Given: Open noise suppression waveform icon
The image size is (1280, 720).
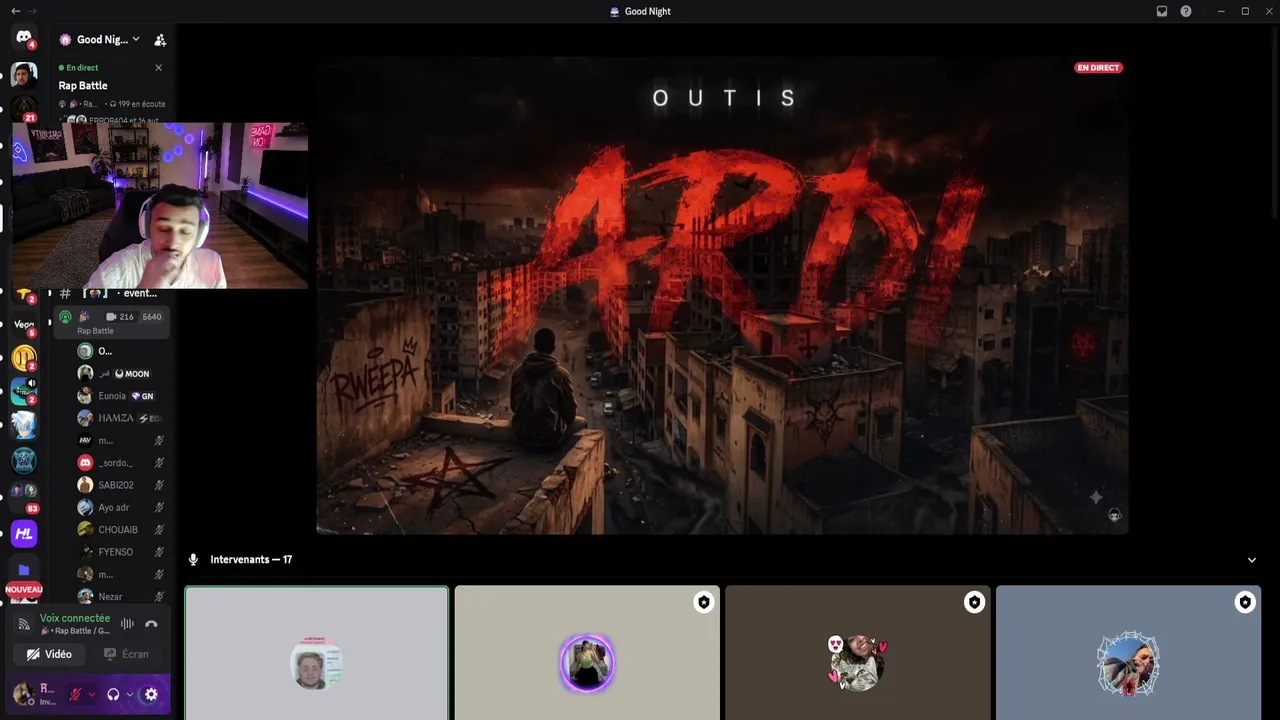Looking at the screenshot, I should point(127,624).
